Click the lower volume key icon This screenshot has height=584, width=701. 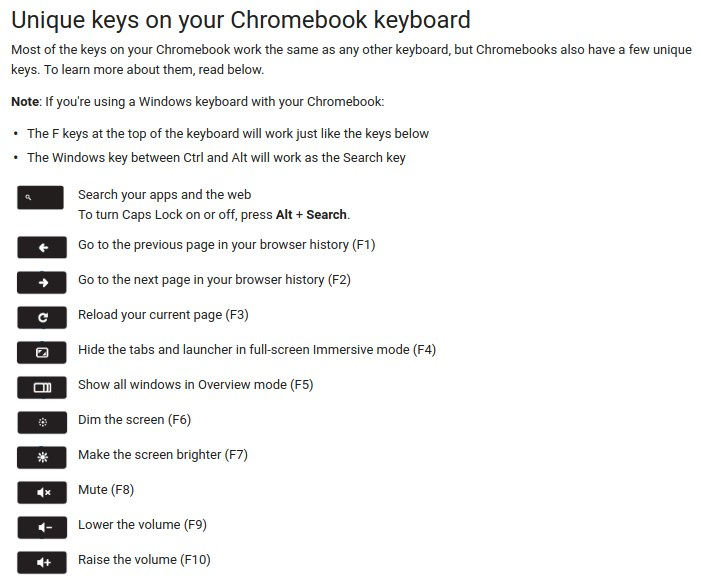coord(42,527)
